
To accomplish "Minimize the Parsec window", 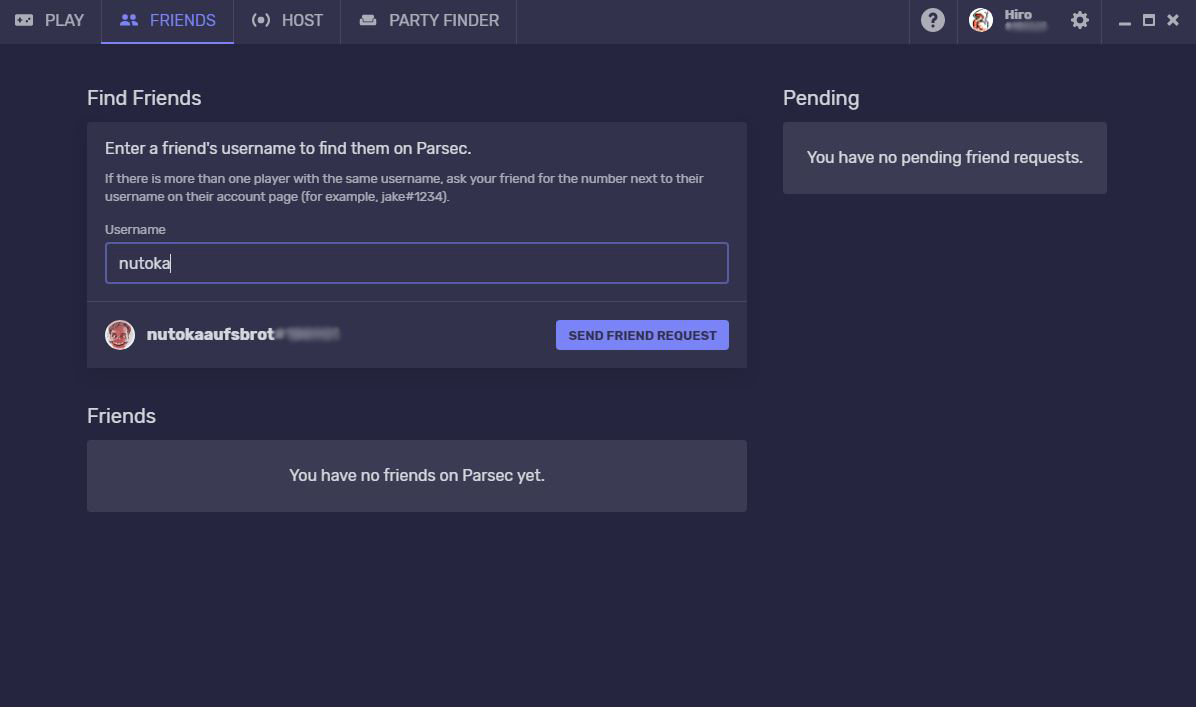I will (x=1124, y=21).
